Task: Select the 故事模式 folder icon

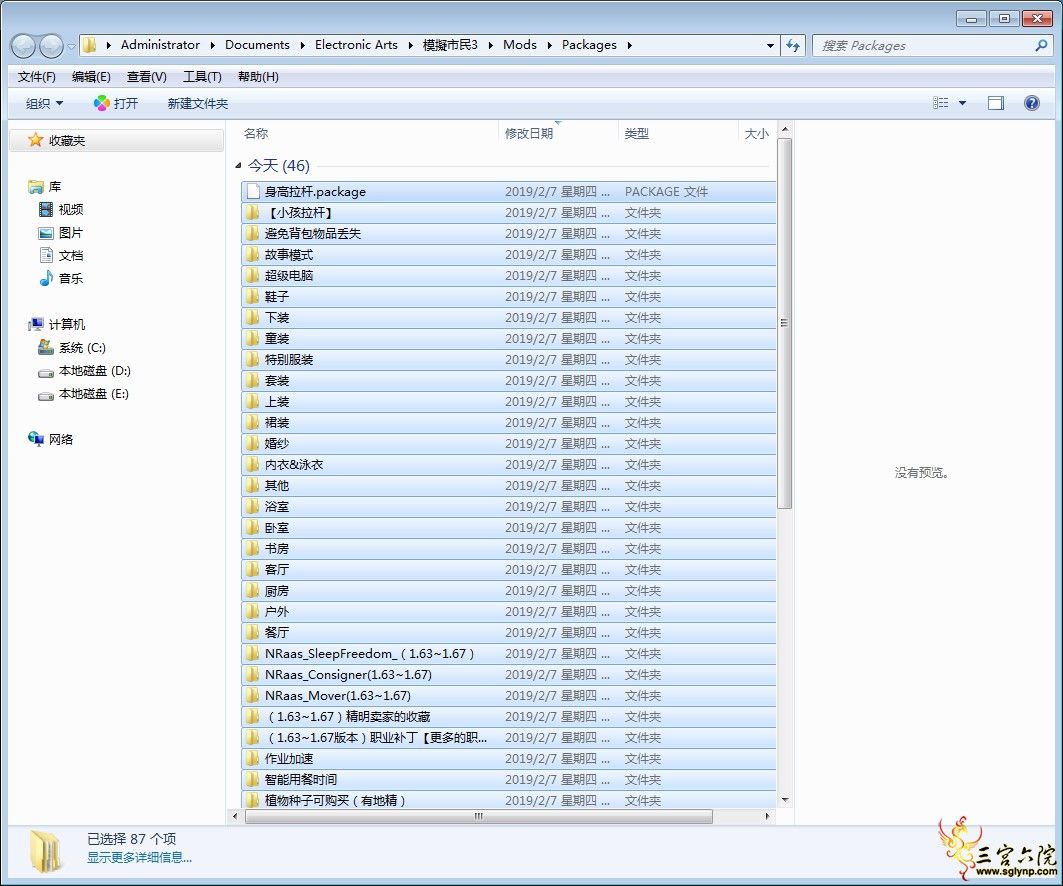Action: coord(253,255)
